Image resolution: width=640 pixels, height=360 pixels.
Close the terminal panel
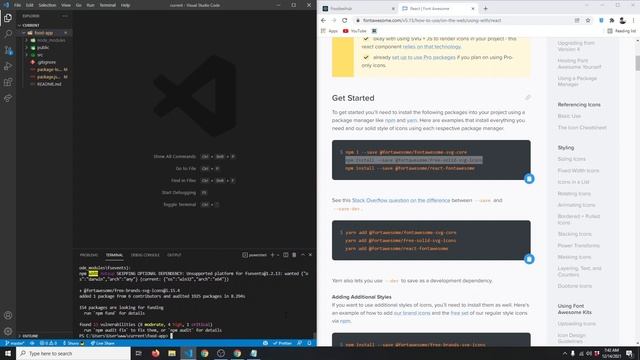[310, 255]
